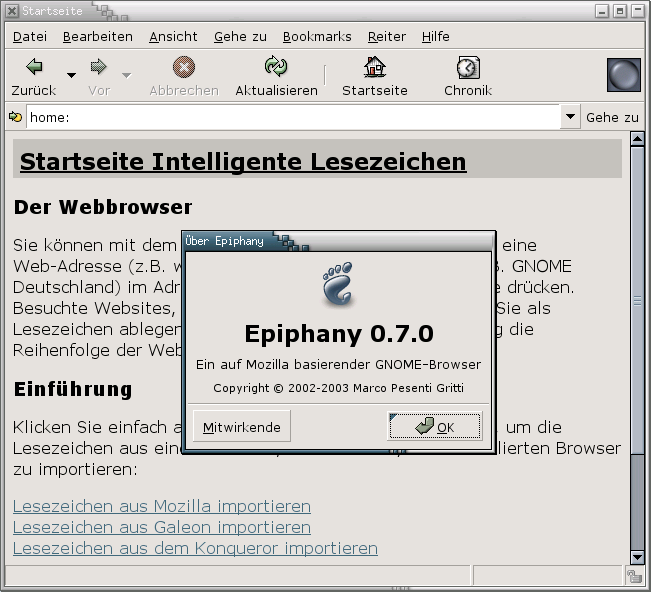
Task: Click the Abbrechen stop icon
Action: click(184, 68)
